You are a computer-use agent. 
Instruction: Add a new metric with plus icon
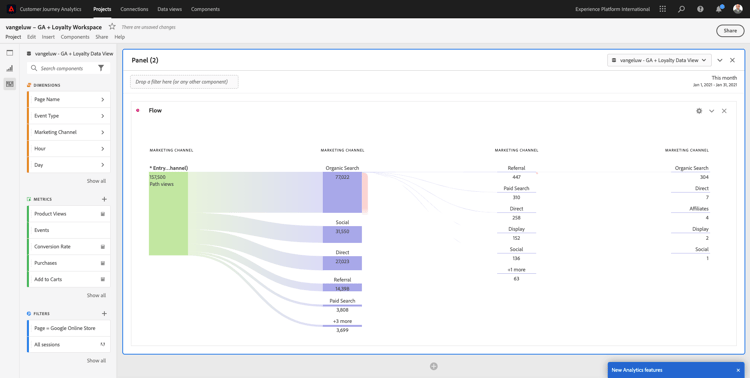104,199
